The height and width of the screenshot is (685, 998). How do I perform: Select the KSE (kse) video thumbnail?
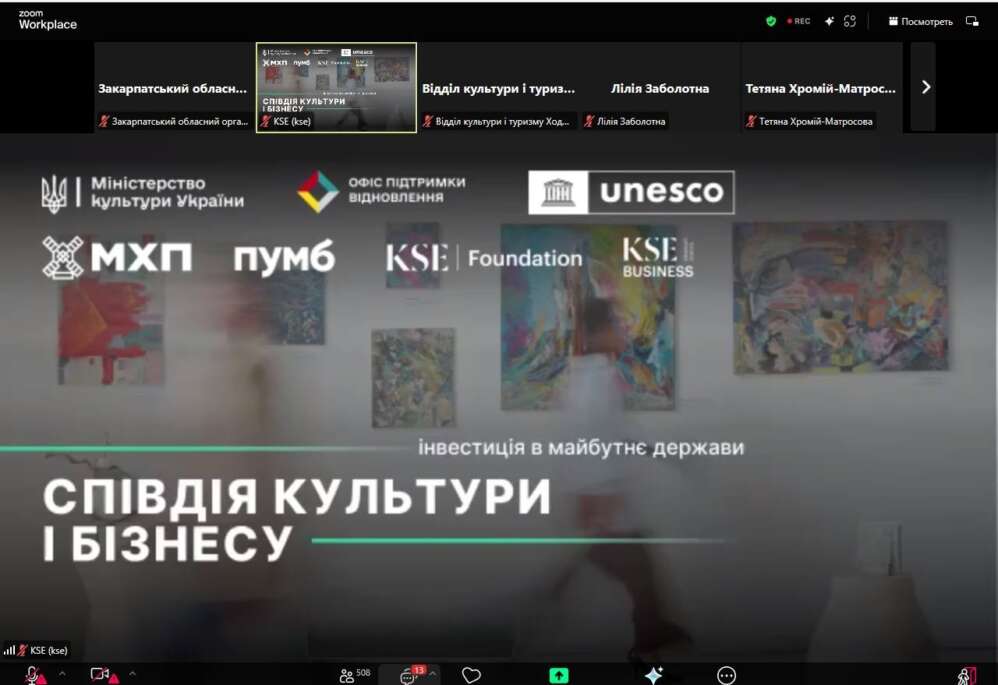click(336, 87)
